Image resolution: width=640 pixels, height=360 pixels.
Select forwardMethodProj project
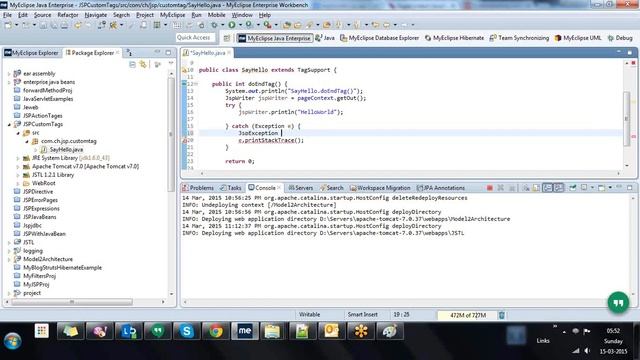click(47, 90)
